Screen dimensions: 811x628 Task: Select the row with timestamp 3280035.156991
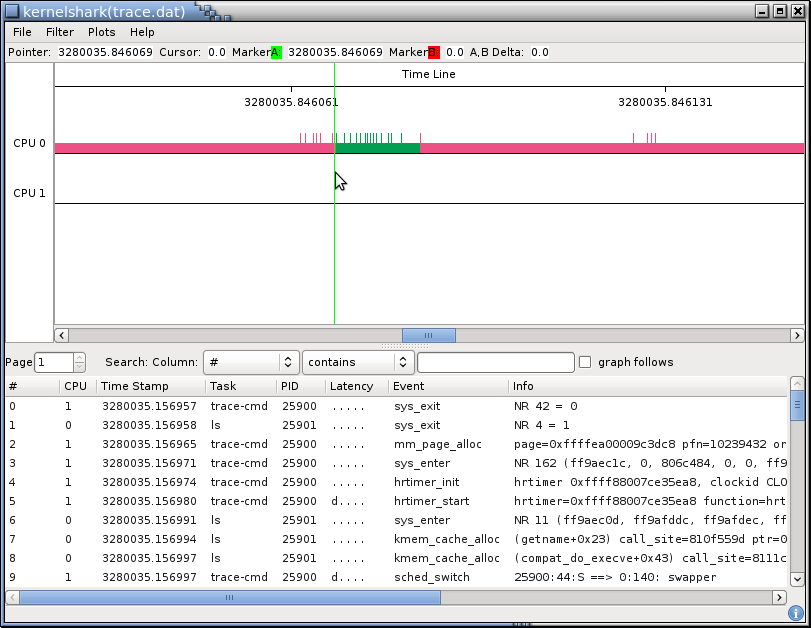click(x=397, y=520)
